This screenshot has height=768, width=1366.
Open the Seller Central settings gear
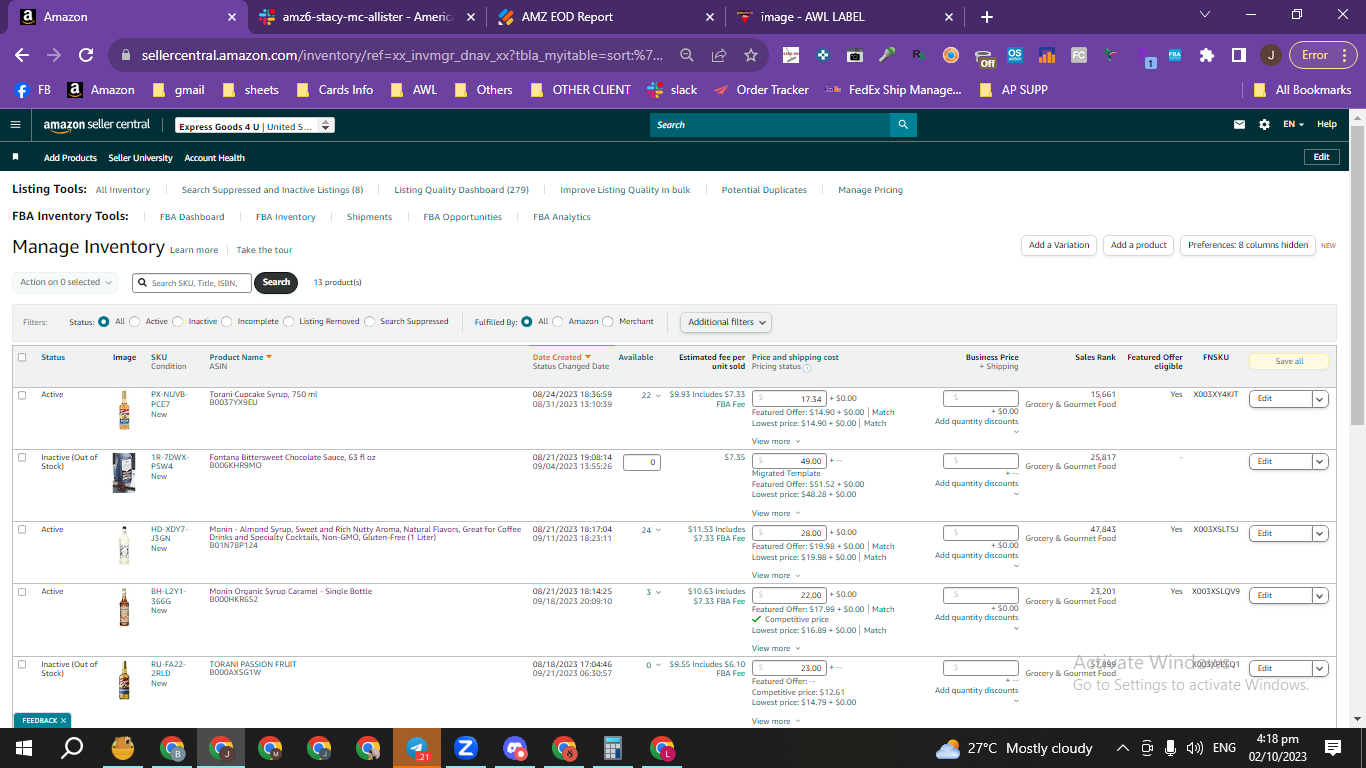pyautogui.click(x=1264, y=125)
